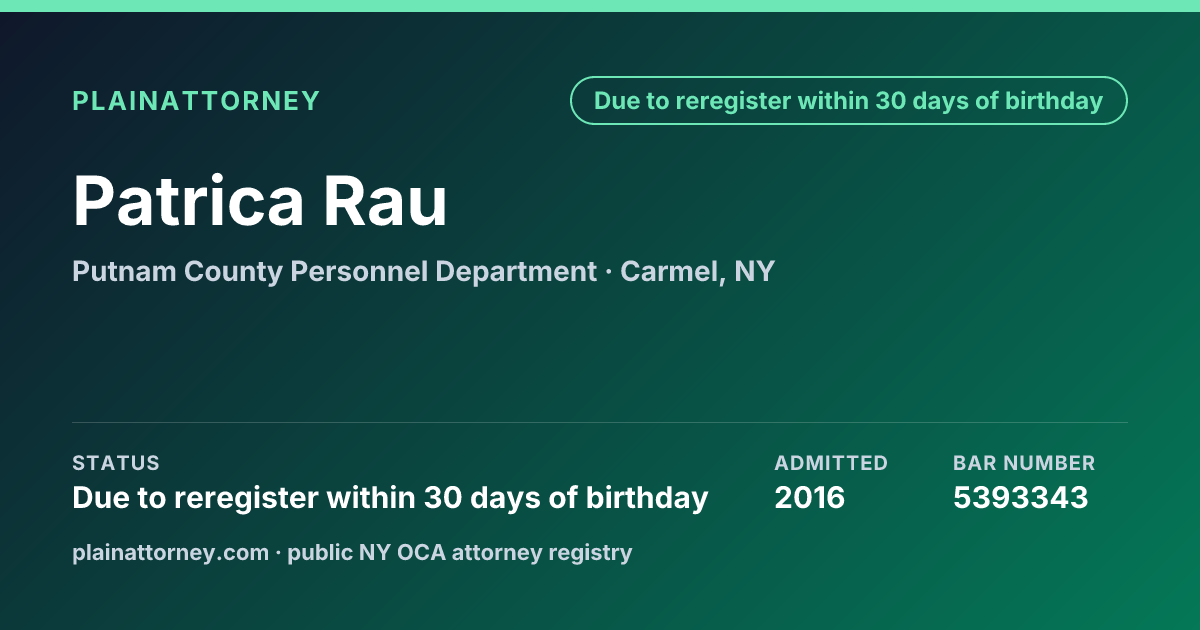Click the dot separator before Carmel
Viewport: 1200px width, 630px height.
(608, 272)
